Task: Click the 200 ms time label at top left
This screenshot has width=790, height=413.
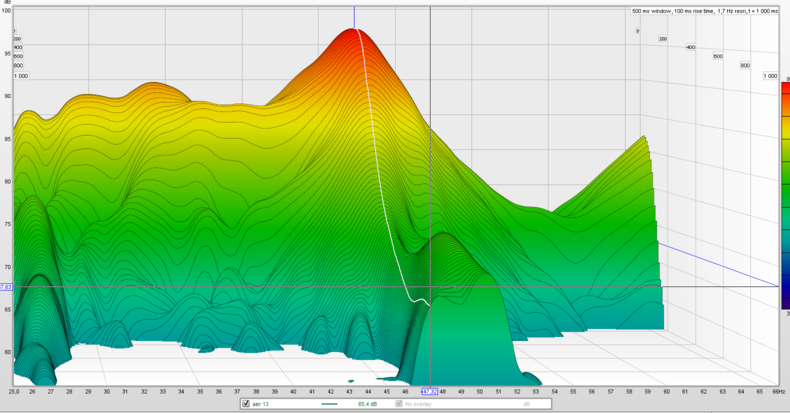Action: pos(17,39)
